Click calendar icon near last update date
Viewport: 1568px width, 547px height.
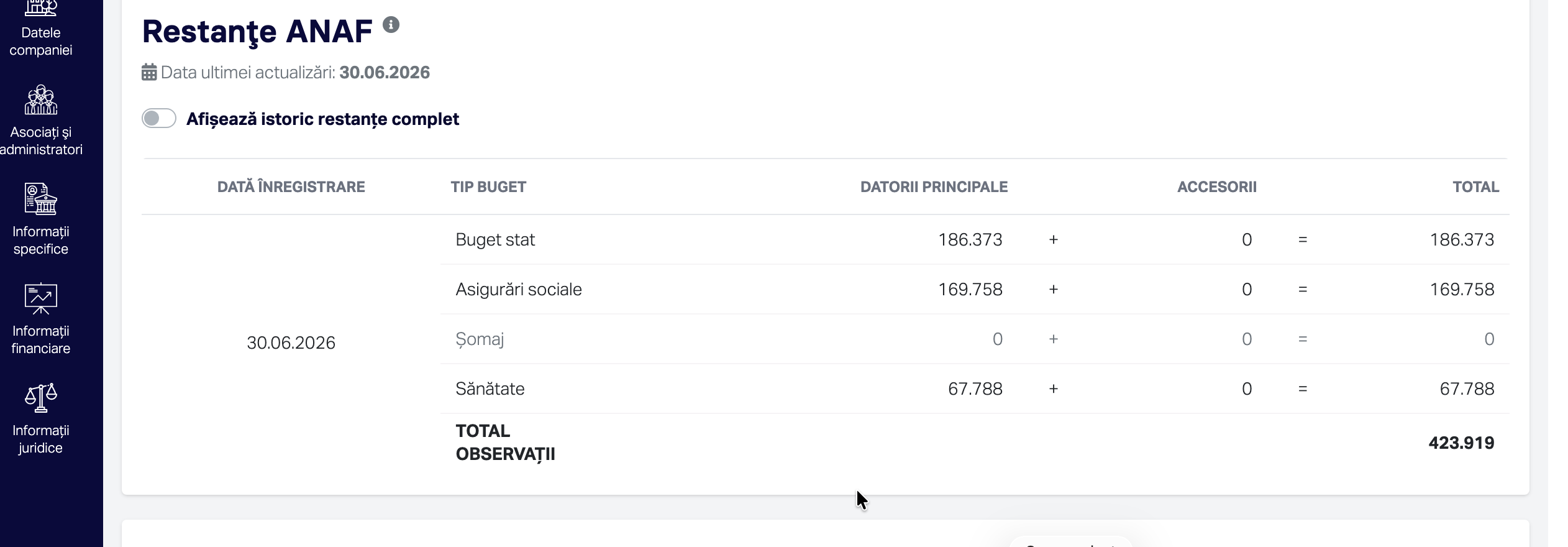click(149, 73)
